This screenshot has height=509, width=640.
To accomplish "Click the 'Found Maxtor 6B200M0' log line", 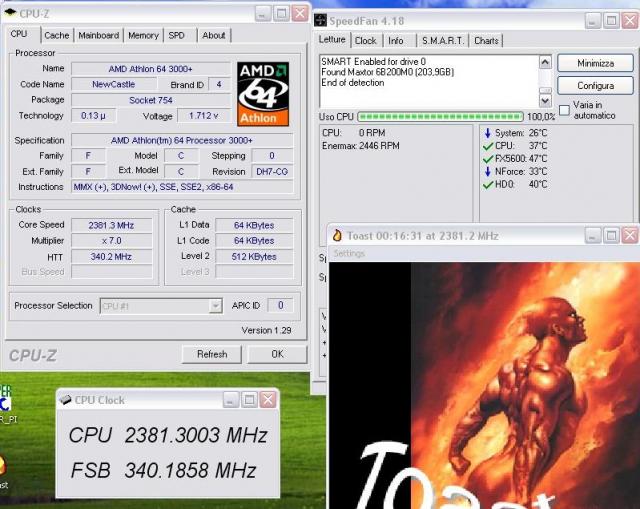I will coord(387,72).
